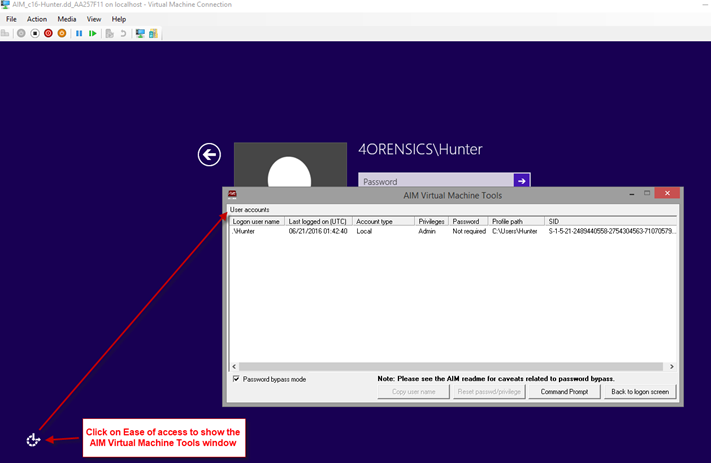Screen dimensions: 711x463
Task: Sort by Logon user name column
Action: coord(257,221)
